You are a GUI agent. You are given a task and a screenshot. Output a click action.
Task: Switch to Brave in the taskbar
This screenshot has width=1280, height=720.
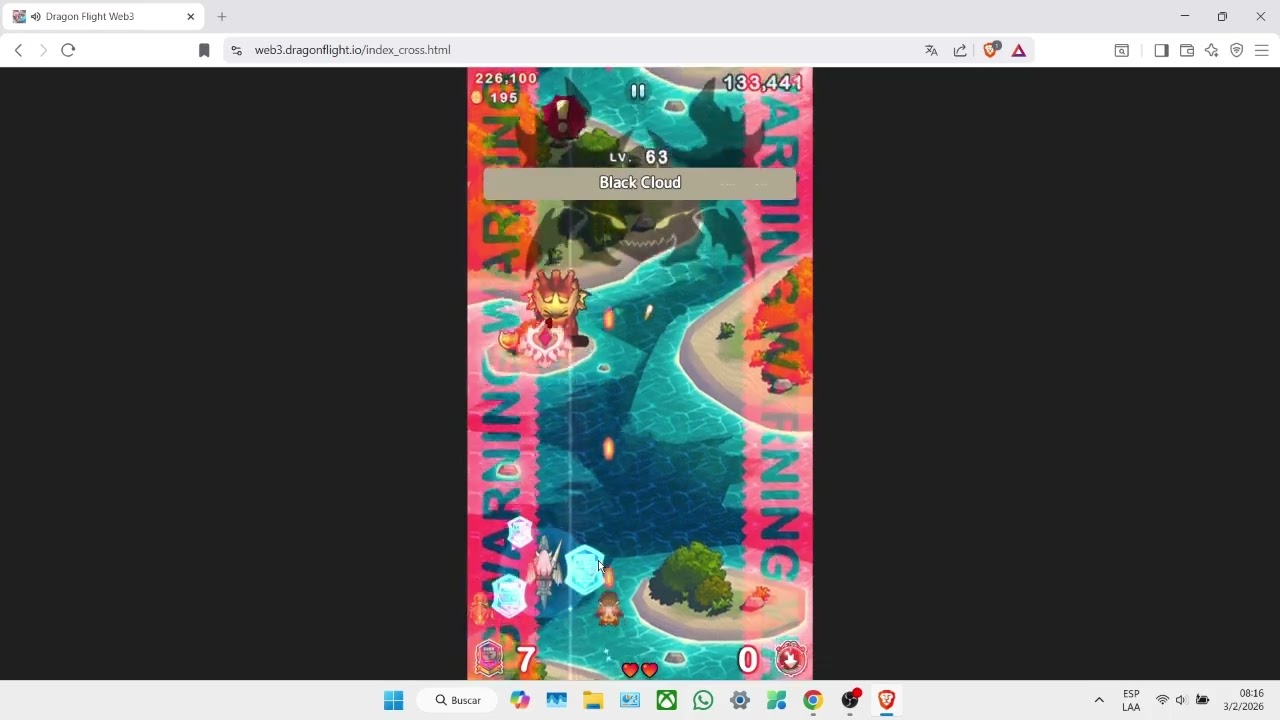click(886, 700)
